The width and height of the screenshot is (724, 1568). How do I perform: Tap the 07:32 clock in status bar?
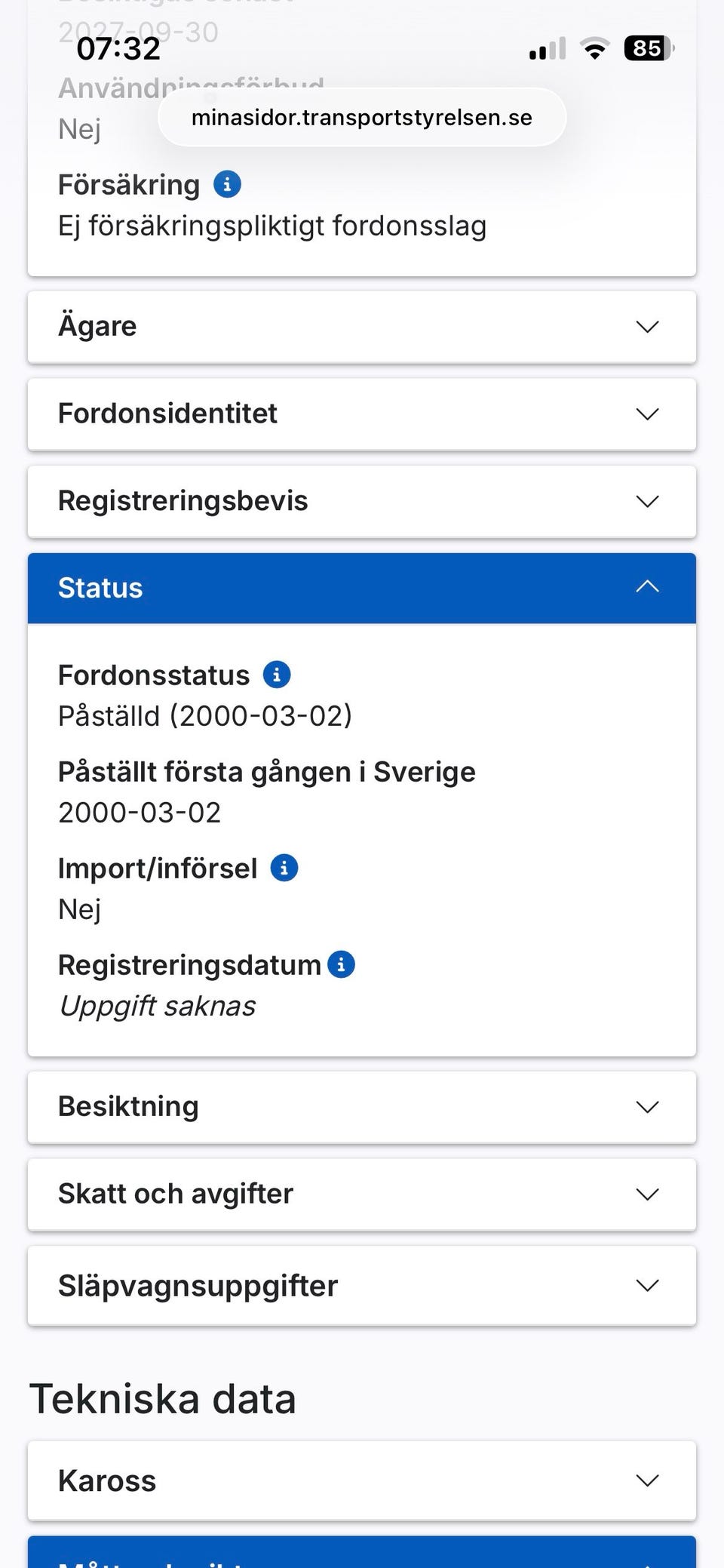pyautogui.click(x=119, y=50)
